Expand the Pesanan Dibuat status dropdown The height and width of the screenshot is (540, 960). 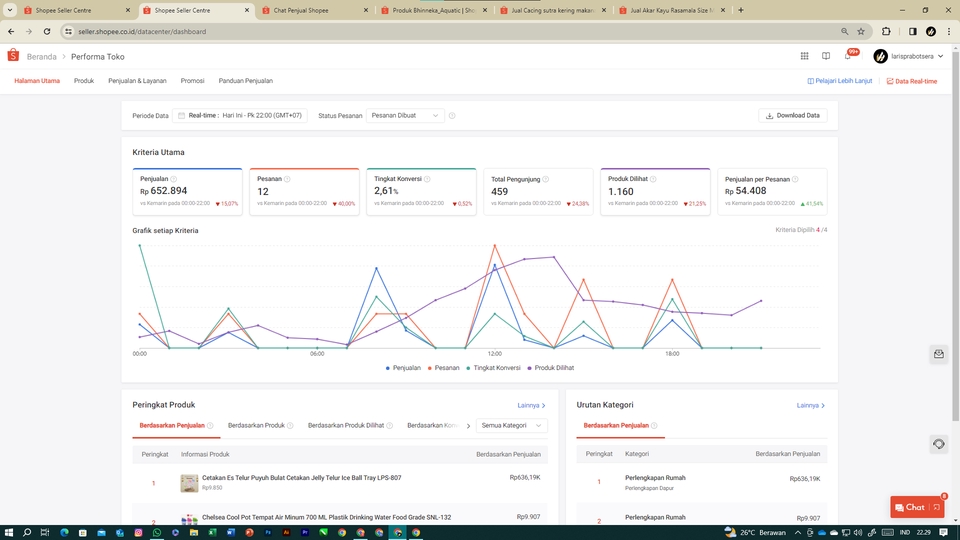(405, 116)
